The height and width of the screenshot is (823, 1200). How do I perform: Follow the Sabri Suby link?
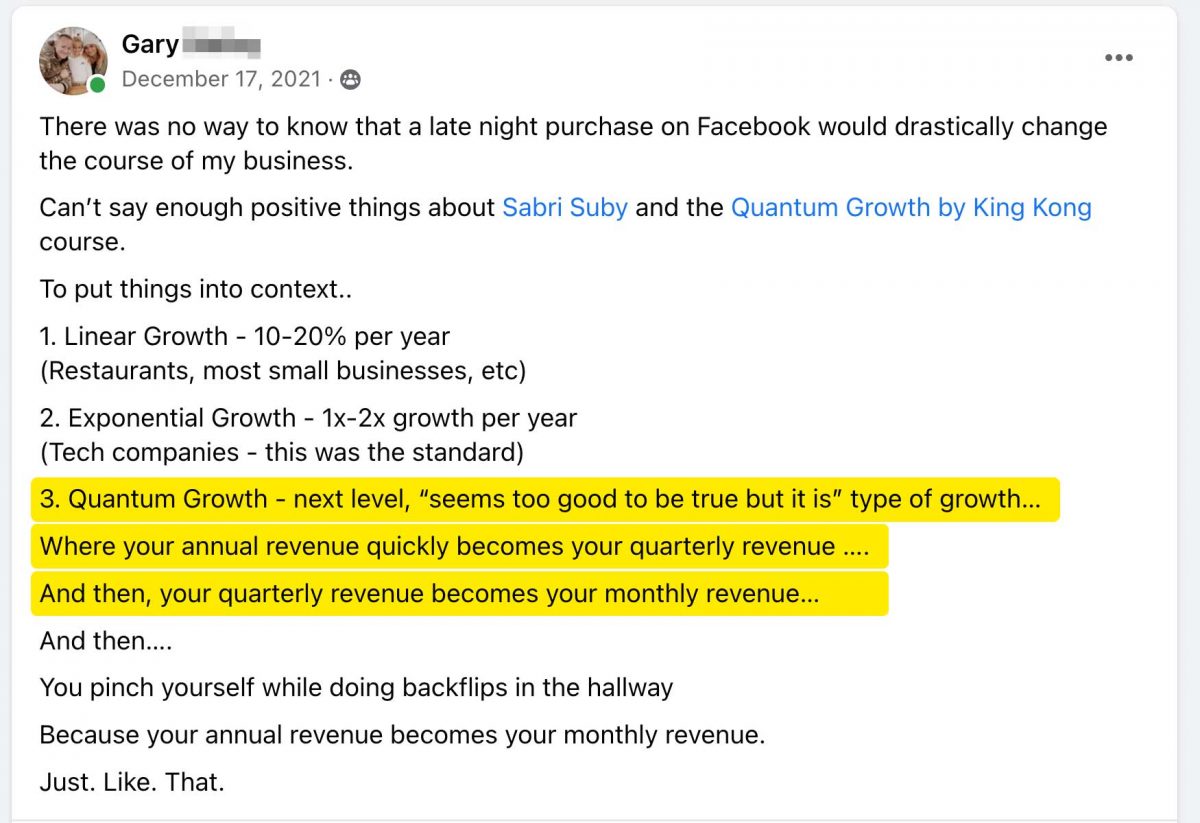pyautogui.click(x=565, y=208)
